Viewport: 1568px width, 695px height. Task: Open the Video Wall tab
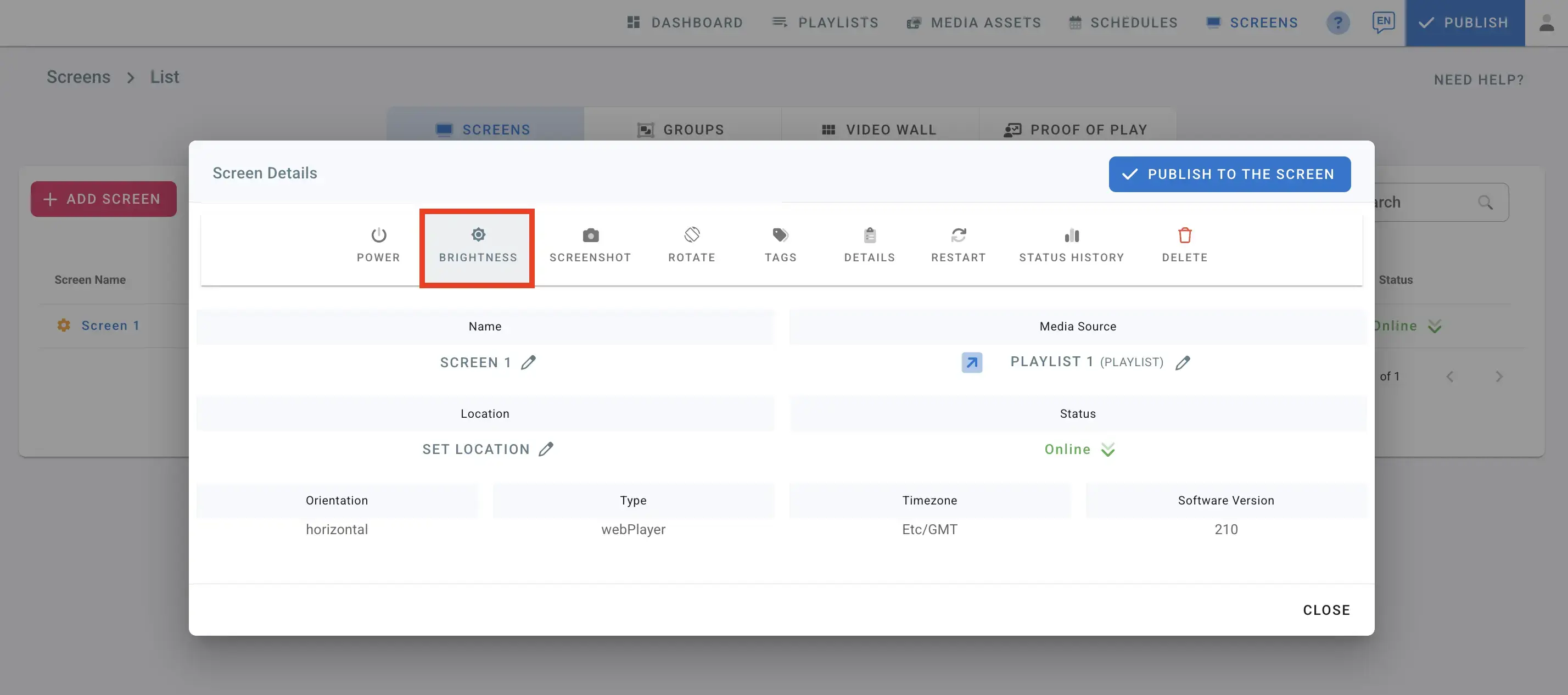(x=880, y=129)
